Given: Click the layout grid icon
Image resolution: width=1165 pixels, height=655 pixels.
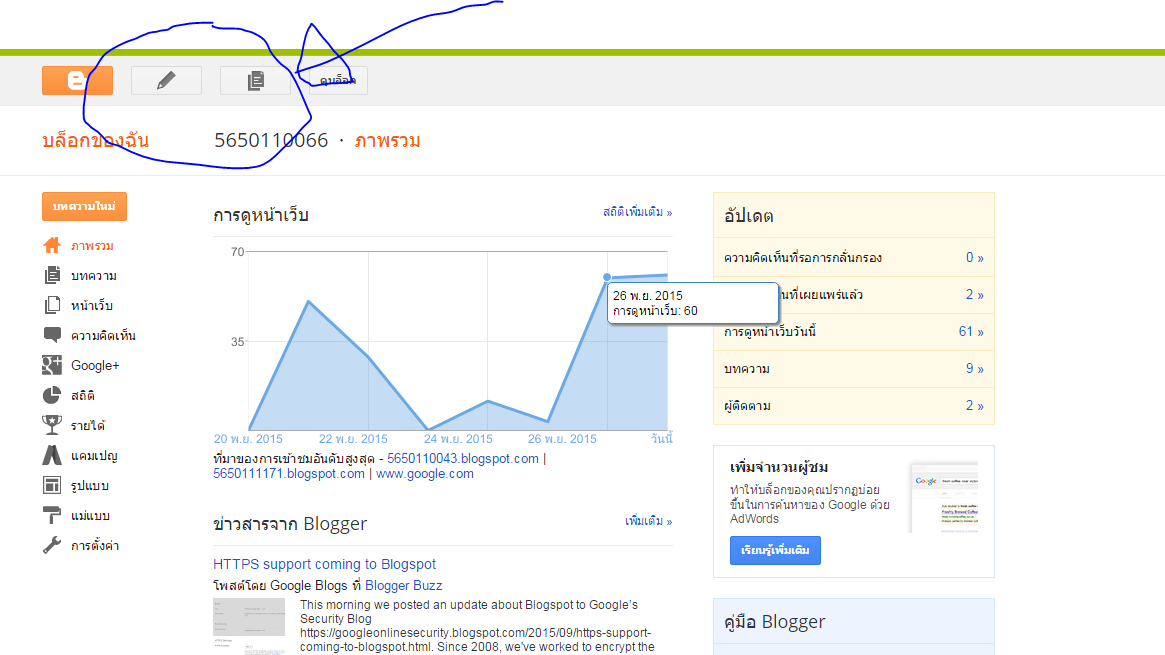Looking at the screenshot, I should tap(52, 485).
